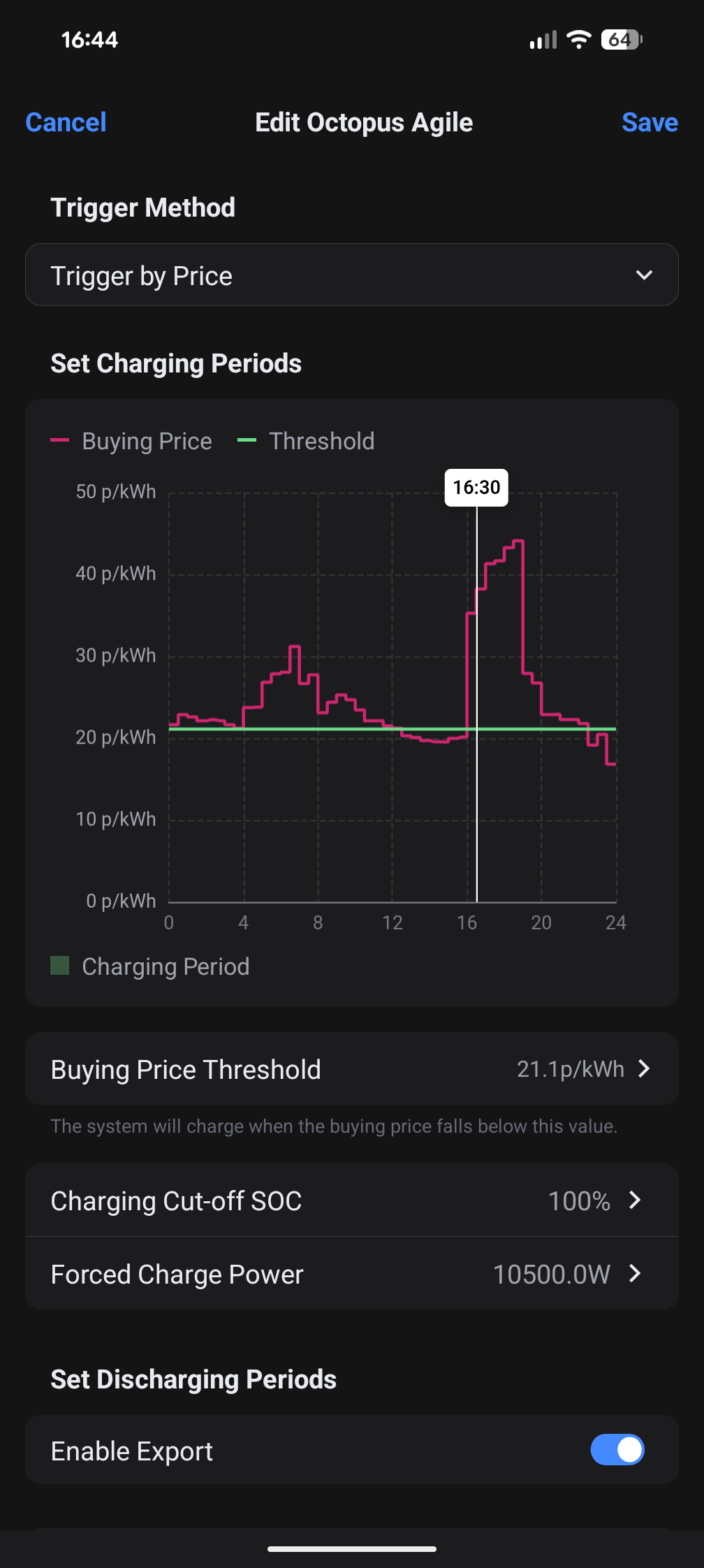
Task: Open Buying Price Threshold setting
Action: tap(351, 1069)
